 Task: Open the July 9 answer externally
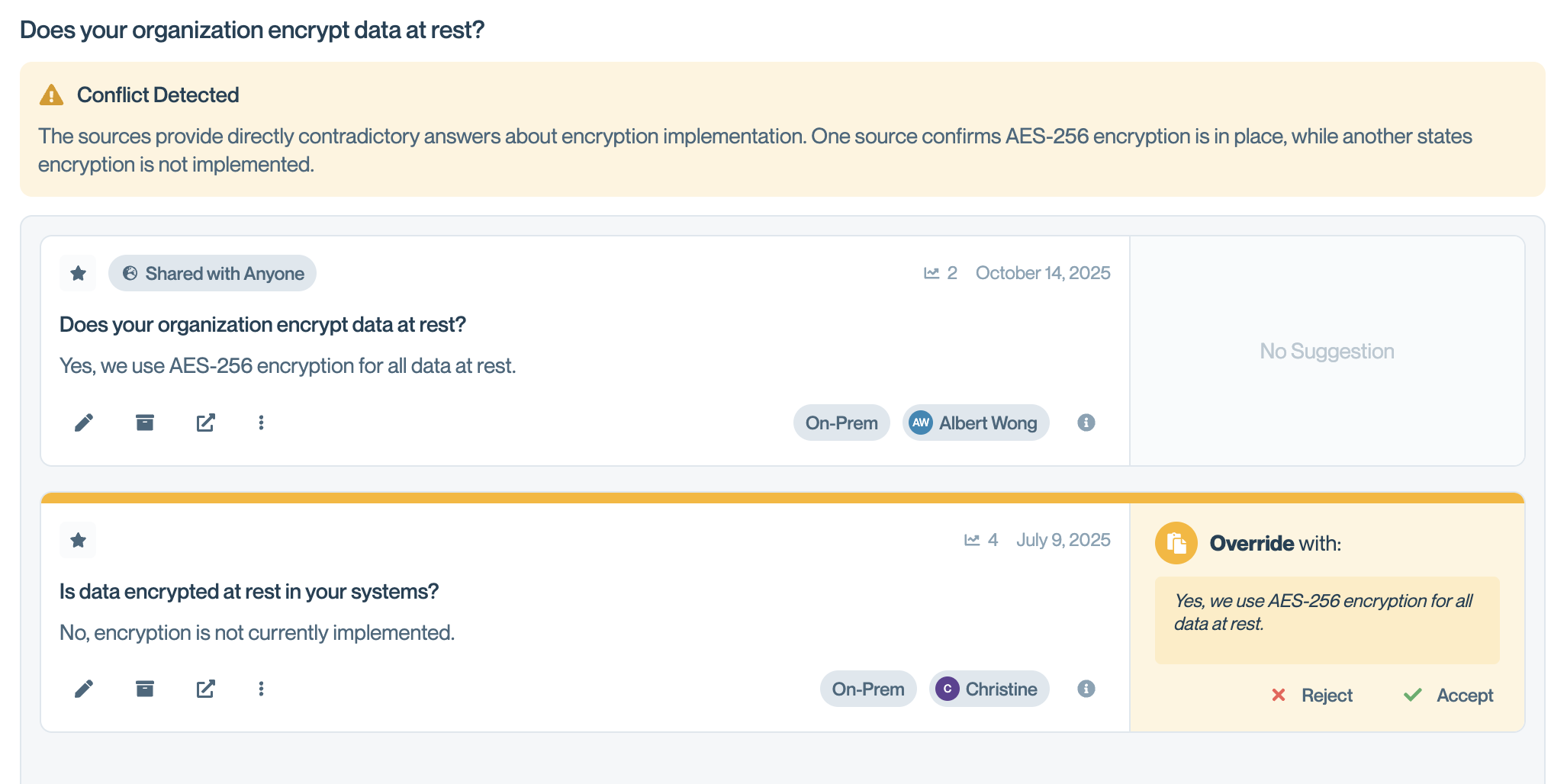206,689
